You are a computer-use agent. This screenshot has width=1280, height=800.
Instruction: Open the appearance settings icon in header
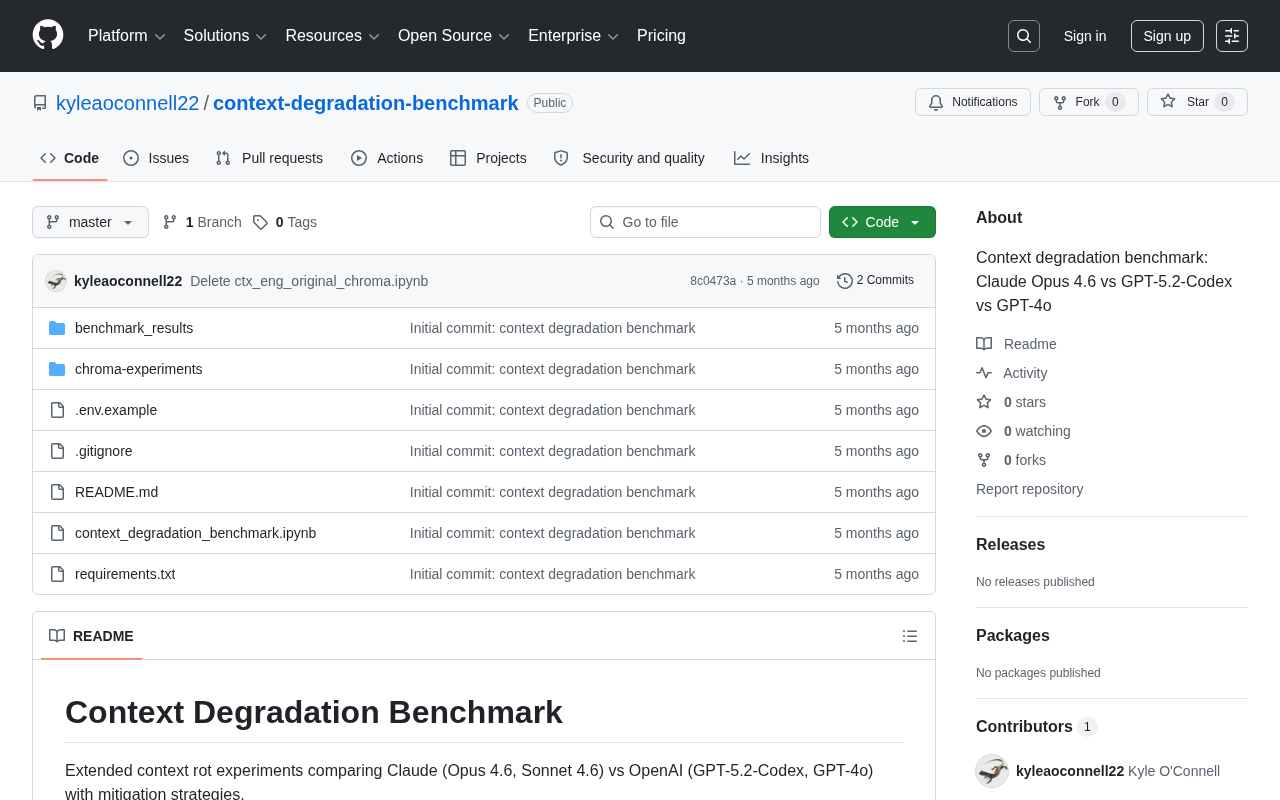tap(1232, 36)
